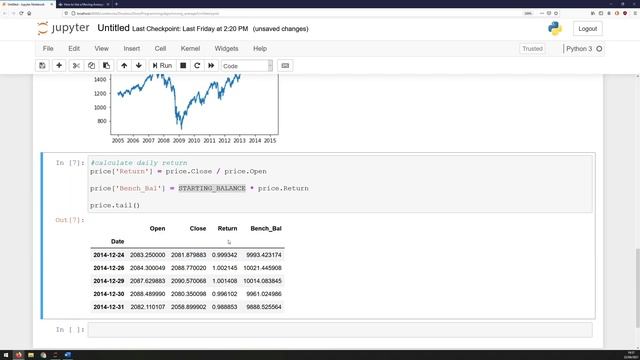
Task: Copy selected cells icon
Action: 91,66
